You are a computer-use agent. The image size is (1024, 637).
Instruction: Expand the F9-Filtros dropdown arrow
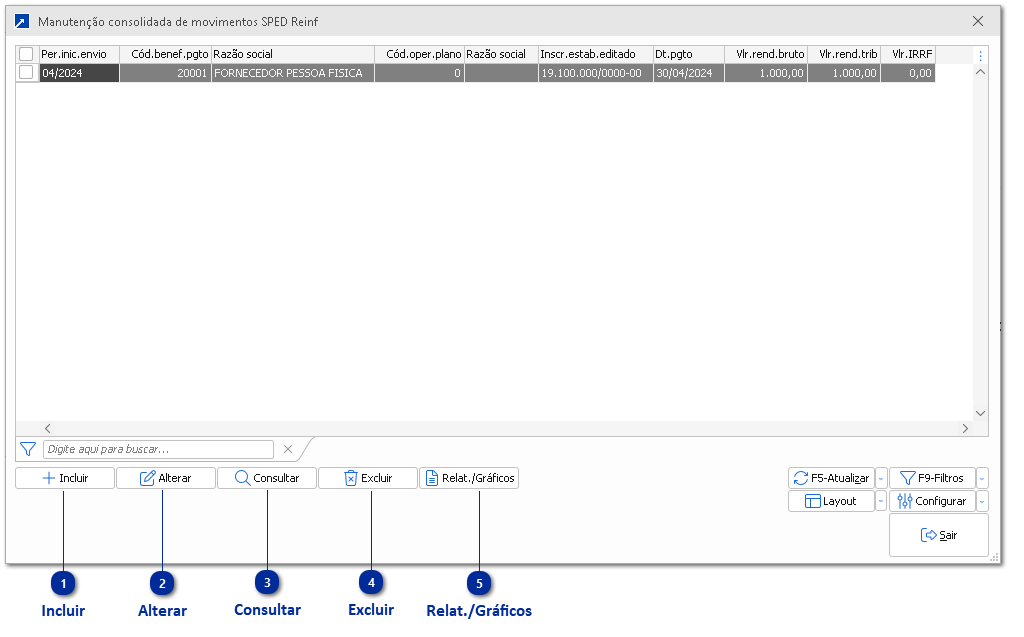pyautogui.click(x=982, y=478)
